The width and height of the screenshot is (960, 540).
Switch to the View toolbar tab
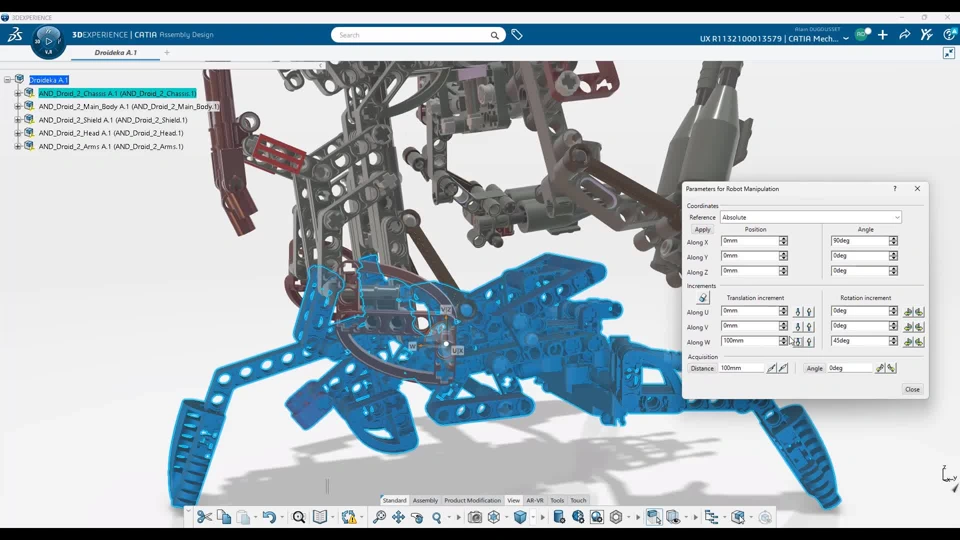tap(513, 500)
